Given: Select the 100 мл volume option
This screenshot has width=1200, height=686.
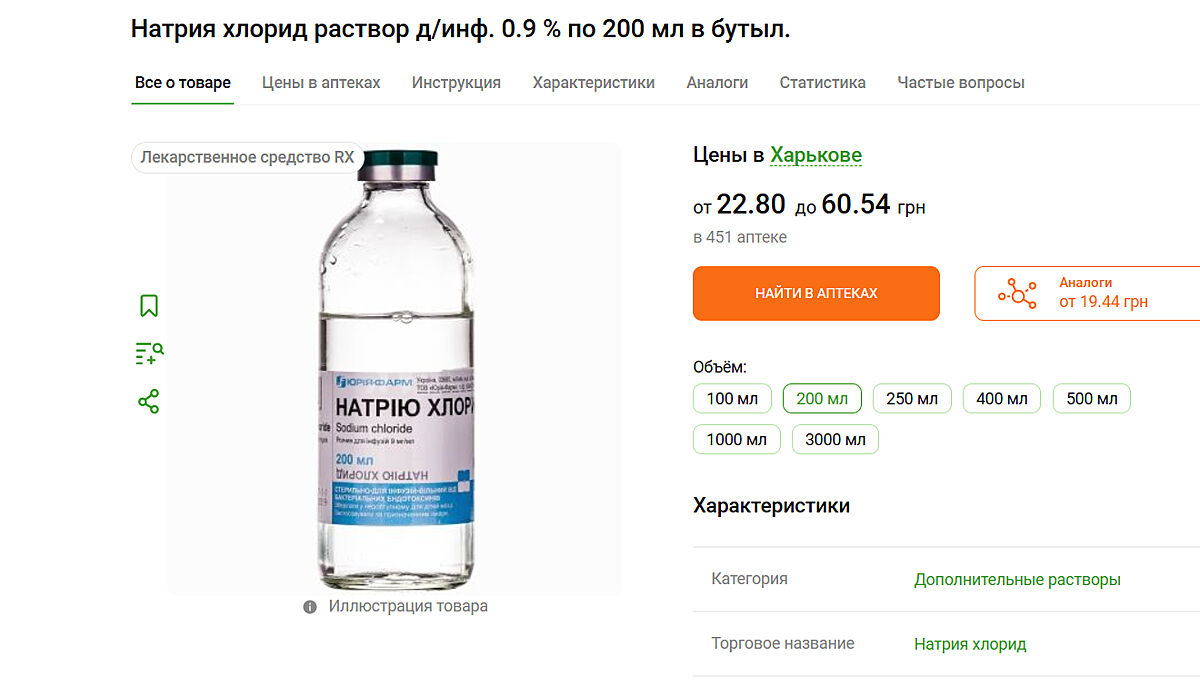Looking at the screenshot, I should (732, 399).
